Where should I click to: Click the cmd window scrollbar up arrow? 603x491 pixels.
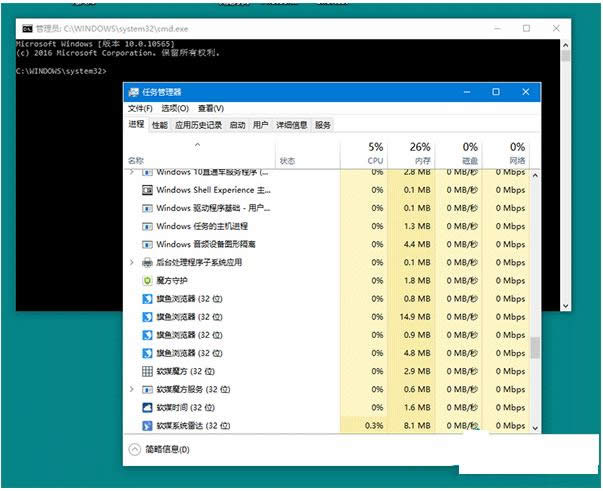[x=565, y=45]
